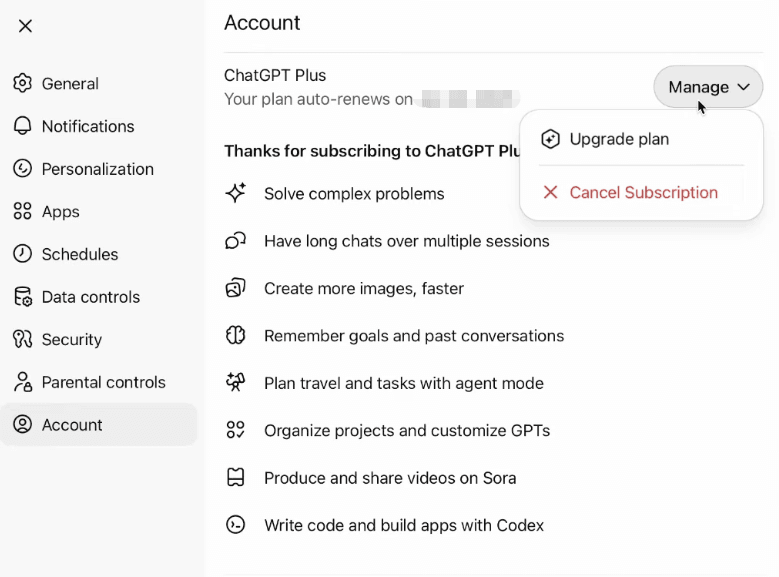This screenshot has width=779, height=577.
Task: Go to Security settings section
Action: tap(72, 339)
